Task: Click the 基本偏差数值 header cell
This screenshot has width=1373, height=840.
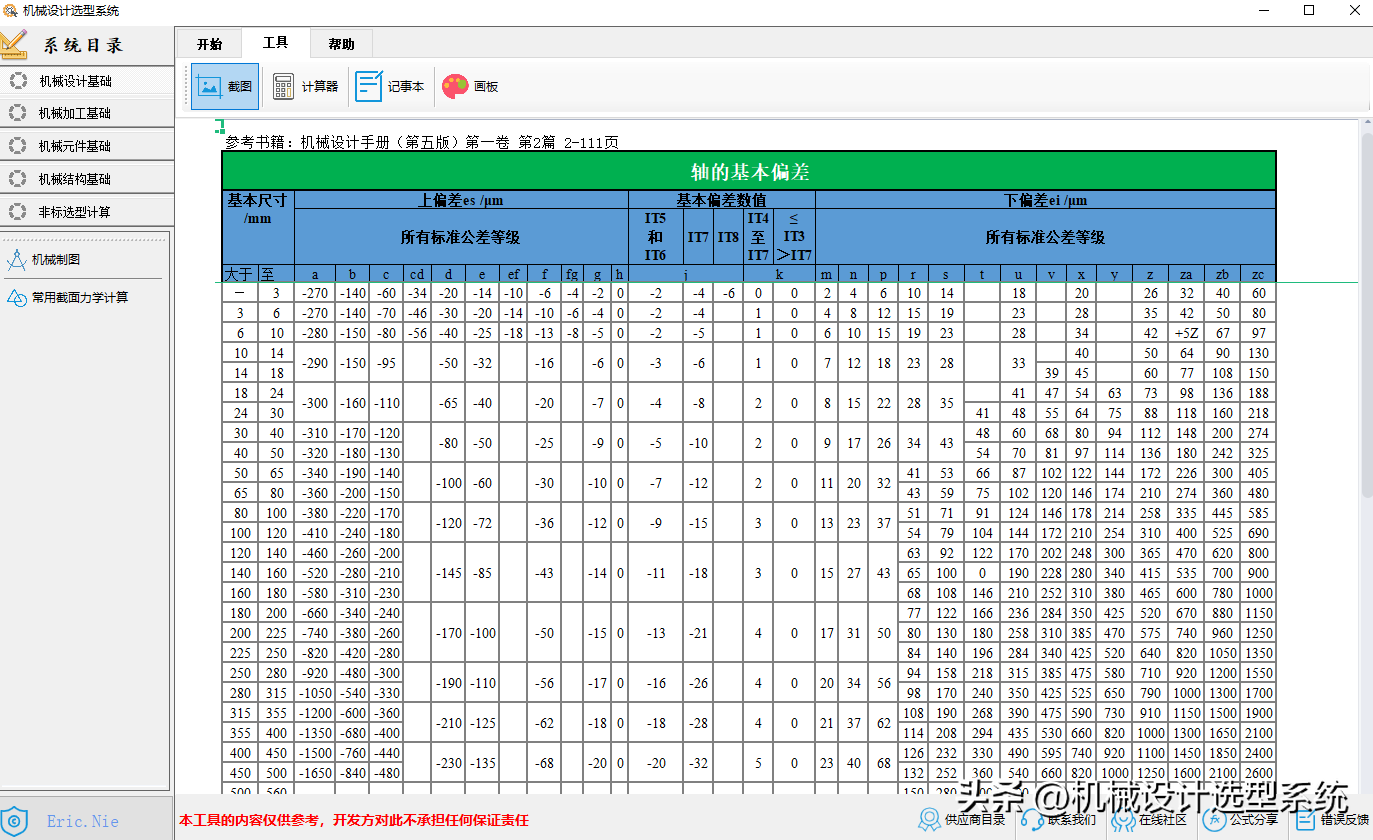Action: tap(722, 200)
